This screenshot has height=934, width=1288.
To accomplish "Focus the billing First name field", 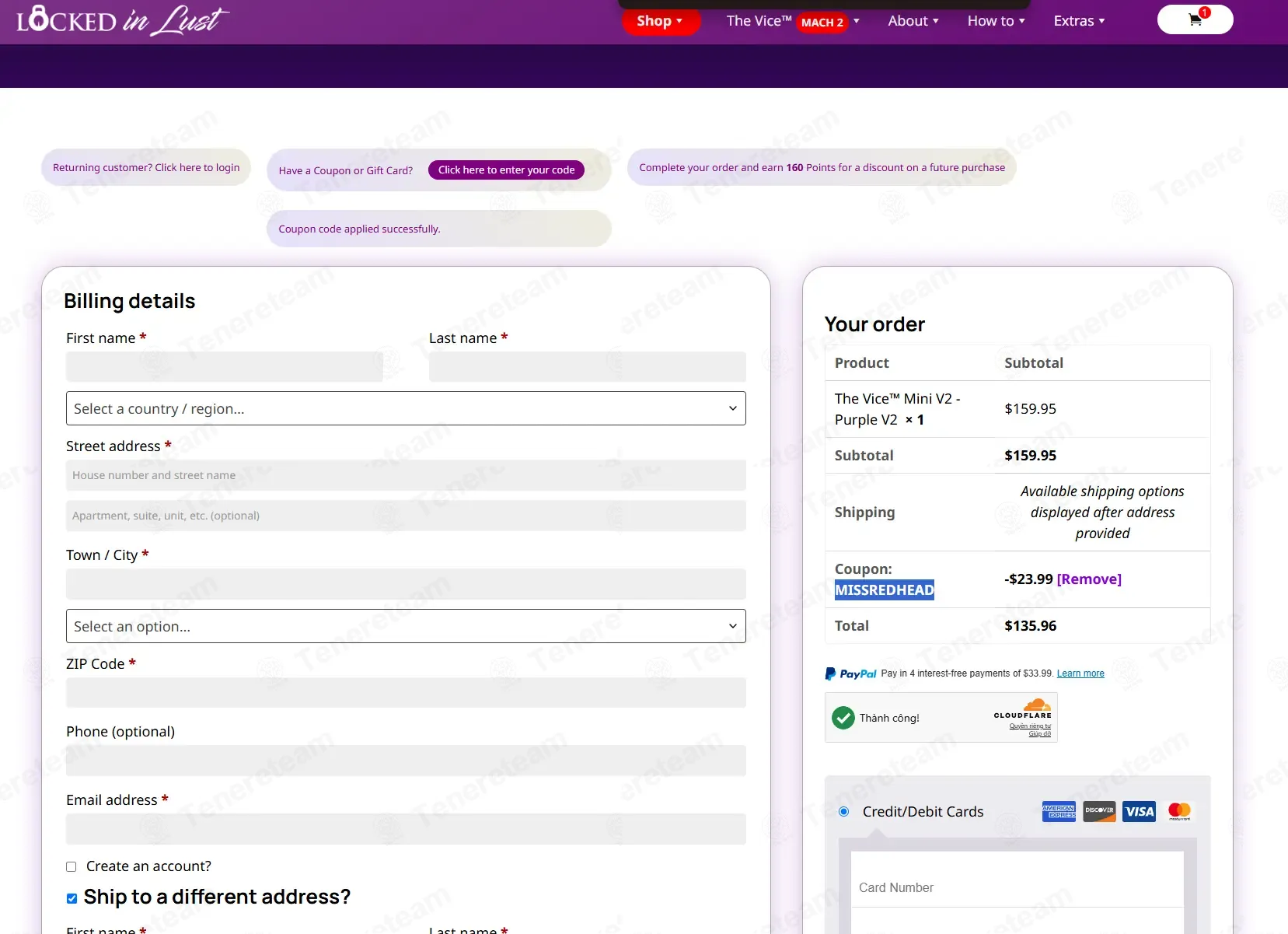I will pos(225,366).
